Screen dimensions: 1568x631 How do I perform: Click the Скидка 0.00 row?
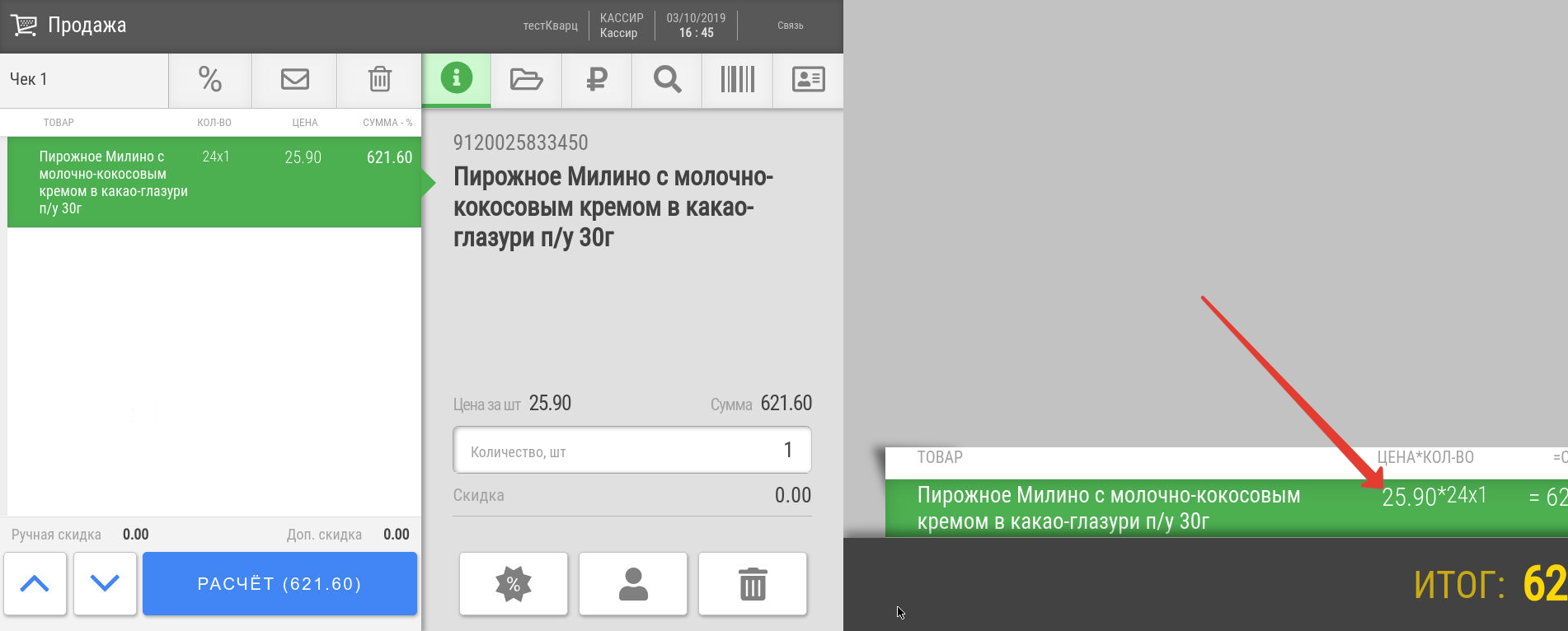[x=632, y=495]
